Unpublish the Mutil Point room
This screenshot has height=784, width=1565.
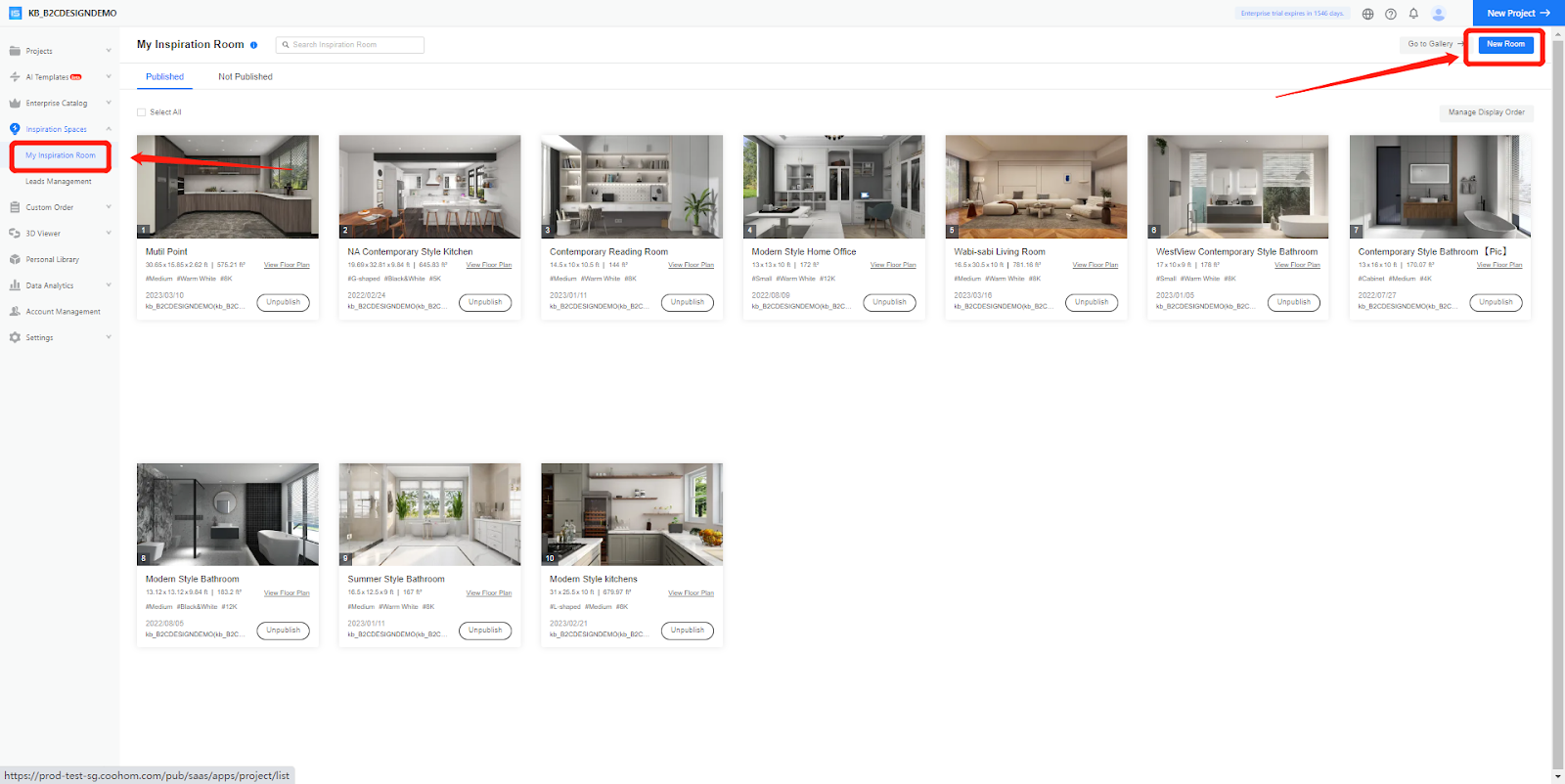(284, 302)
